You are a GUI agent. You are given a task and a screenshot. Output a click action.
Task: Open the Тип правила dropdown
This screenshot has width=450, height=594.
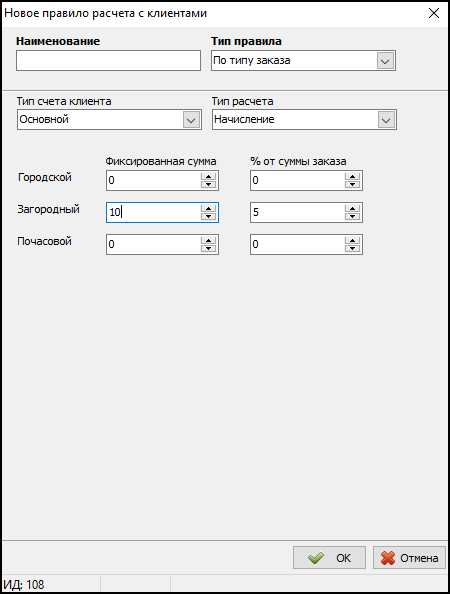pyautogui.click(x=385, y=61)
